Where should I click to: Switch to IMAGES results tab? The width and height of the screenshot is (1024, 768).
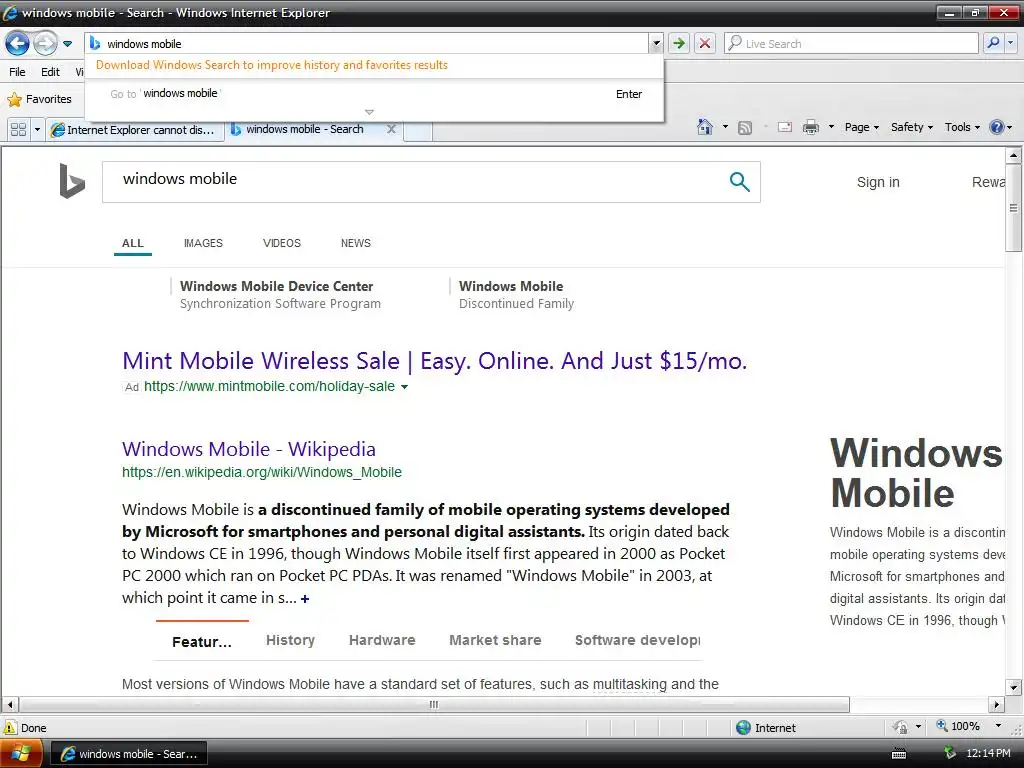(203, 243)
